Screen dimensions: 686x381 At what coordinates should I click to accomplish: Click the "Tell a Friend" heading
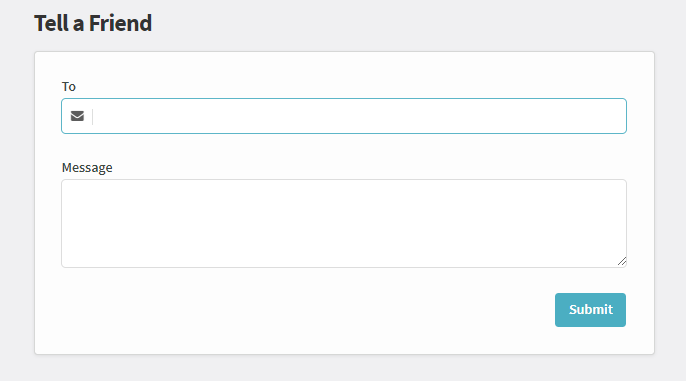click(93, 23)
